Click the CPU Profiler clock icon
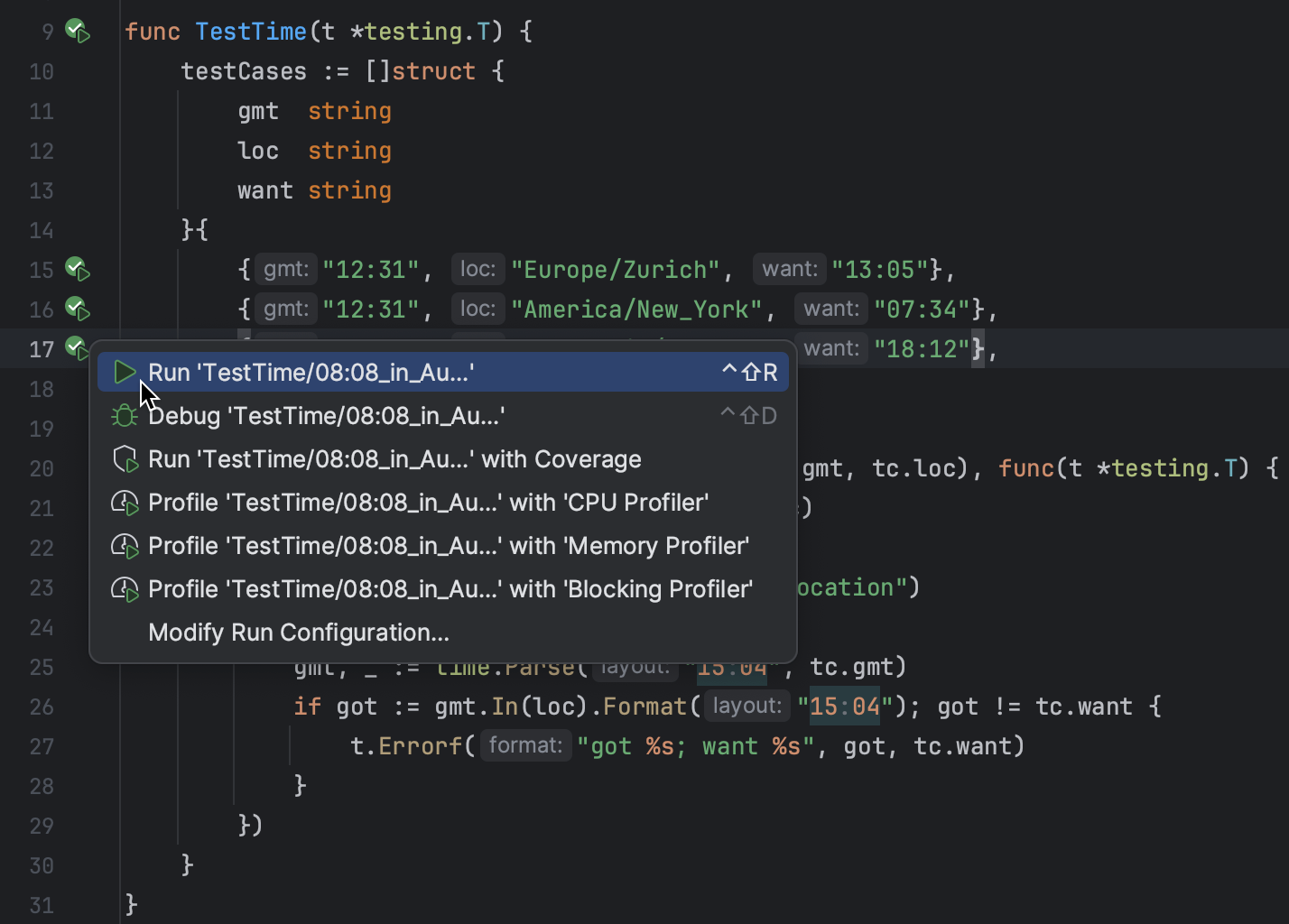The width and height of the screenshot is (1289, 924). 125,501
